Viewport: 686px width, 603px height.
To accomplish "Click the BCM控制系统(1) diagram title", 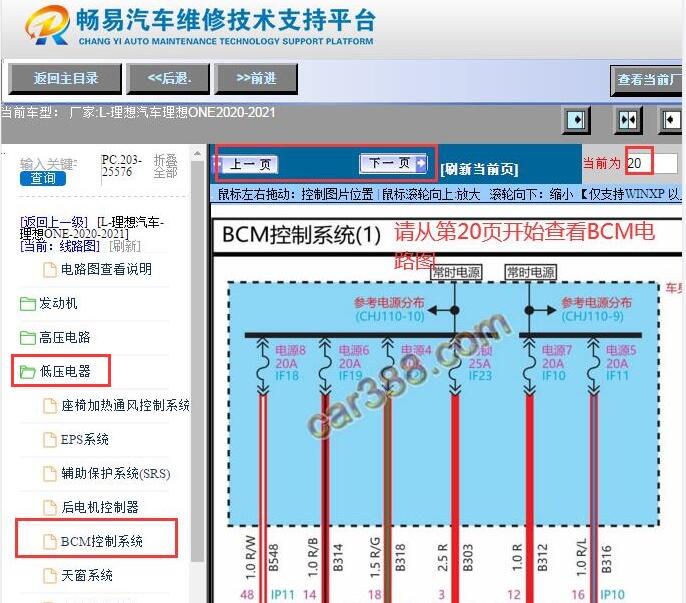I will pyautogui.click(x=301, y=235).
